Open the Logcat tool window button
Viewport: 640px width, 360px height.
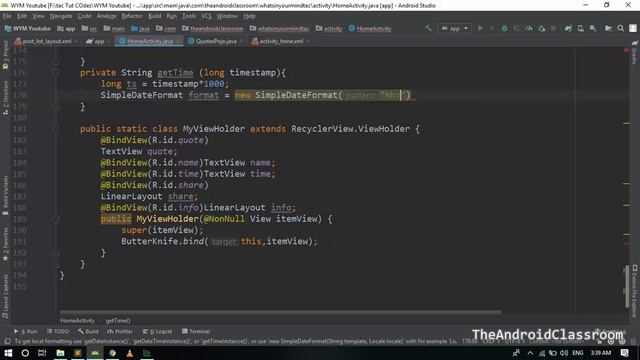(158, 331)
